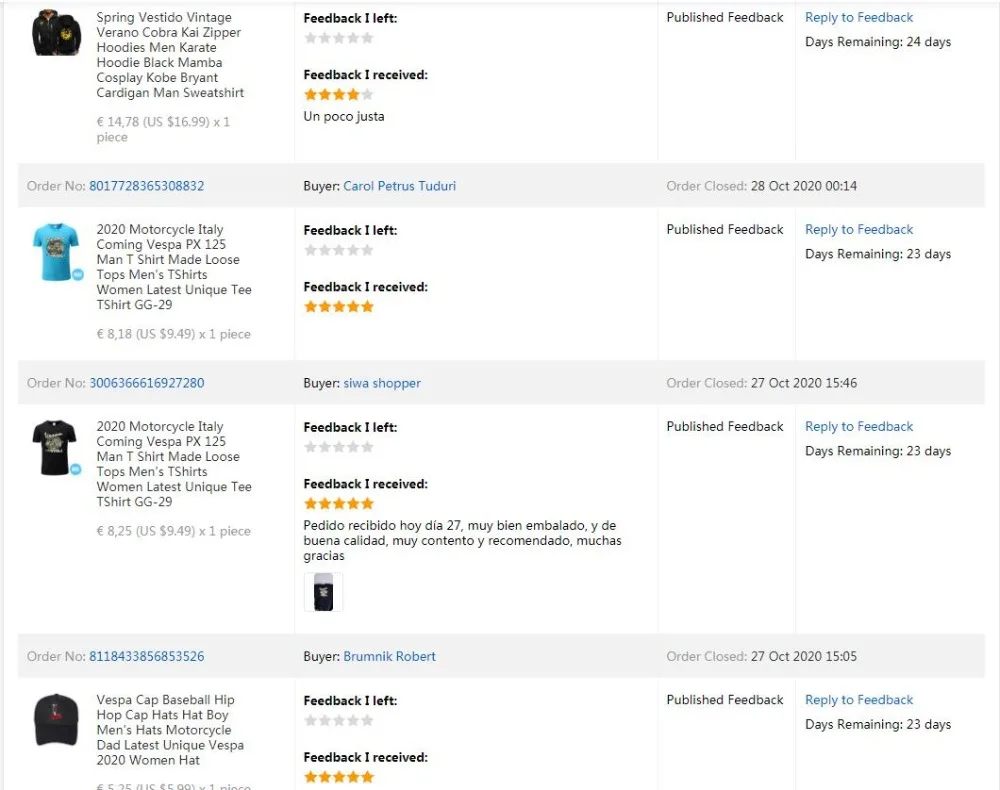Open buyer Brumnik Robert's profile
1000x790 pixels.
click(x=389, y=657)
